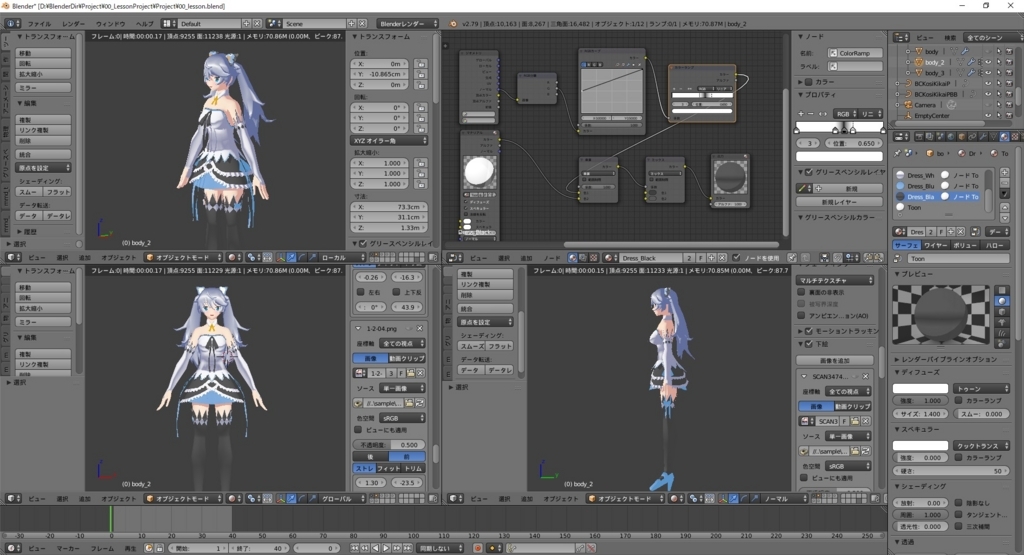Open the クックトランス specular shader dropdown

[x=981, y=445]
